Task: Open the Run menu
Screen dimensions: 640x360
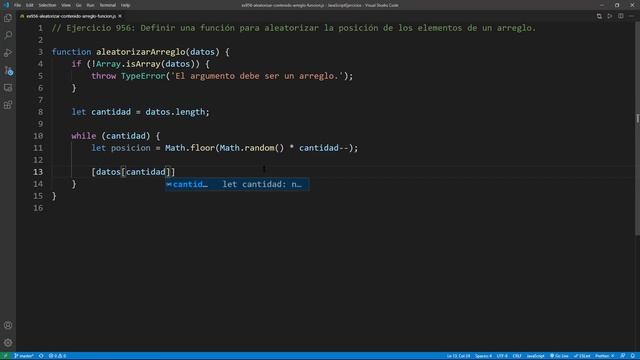Action: point(90,5)
